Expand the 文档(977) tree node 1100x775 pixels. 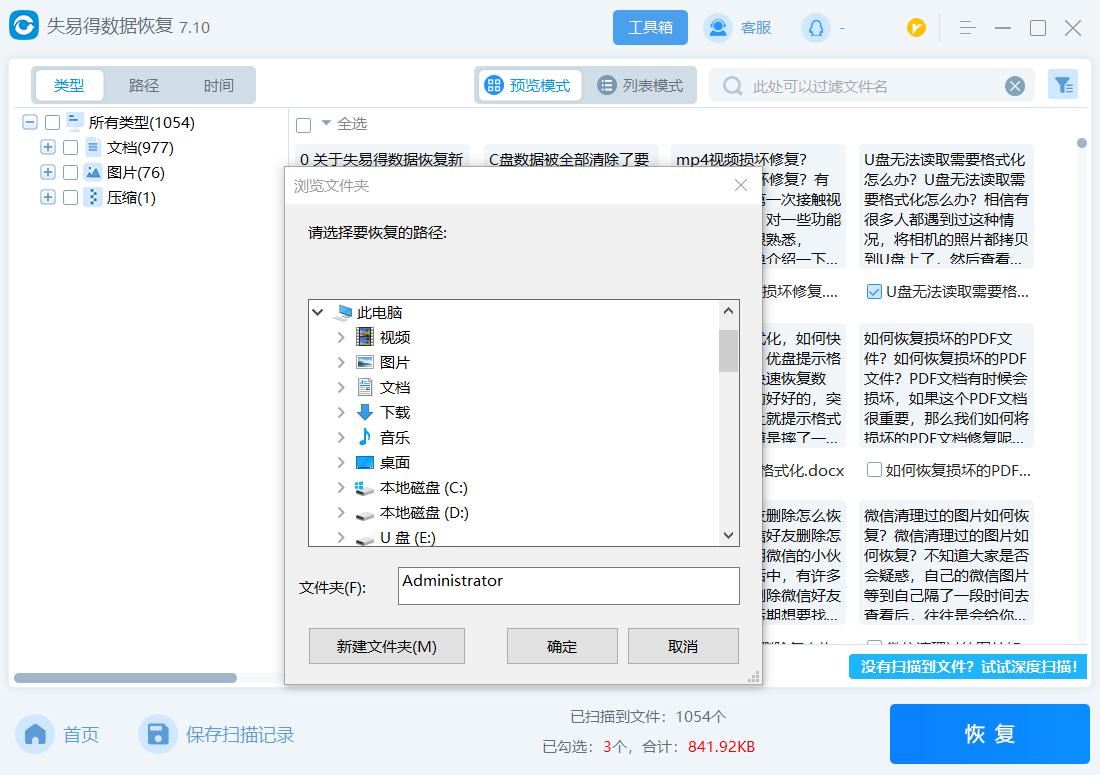click(x=48, y=147)
